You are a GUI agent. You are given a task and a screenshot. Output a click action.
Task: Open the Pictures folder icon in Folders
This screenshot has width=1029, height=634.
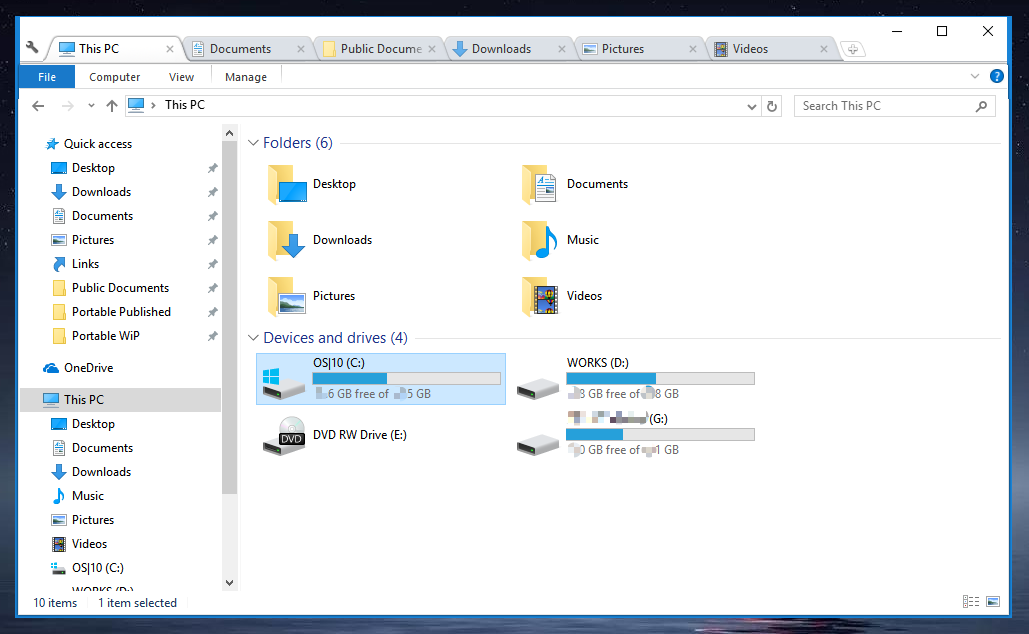coord(287,296)
